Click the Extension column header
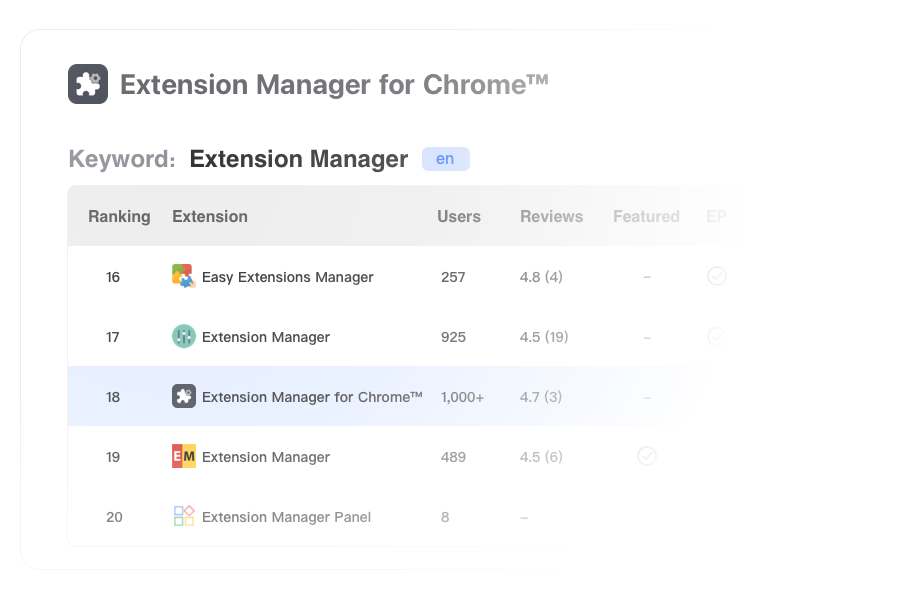The width and height of the screenshot is (900, 600). [210, 216]
